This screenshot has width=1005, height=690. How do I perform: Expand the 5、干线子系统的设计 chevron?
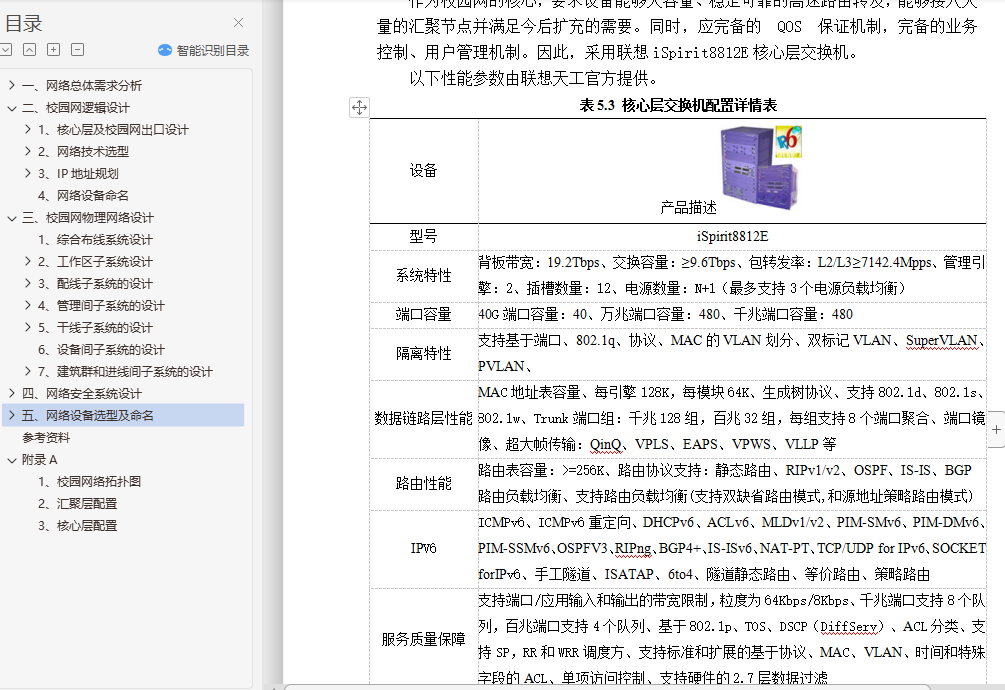(28, 327)
